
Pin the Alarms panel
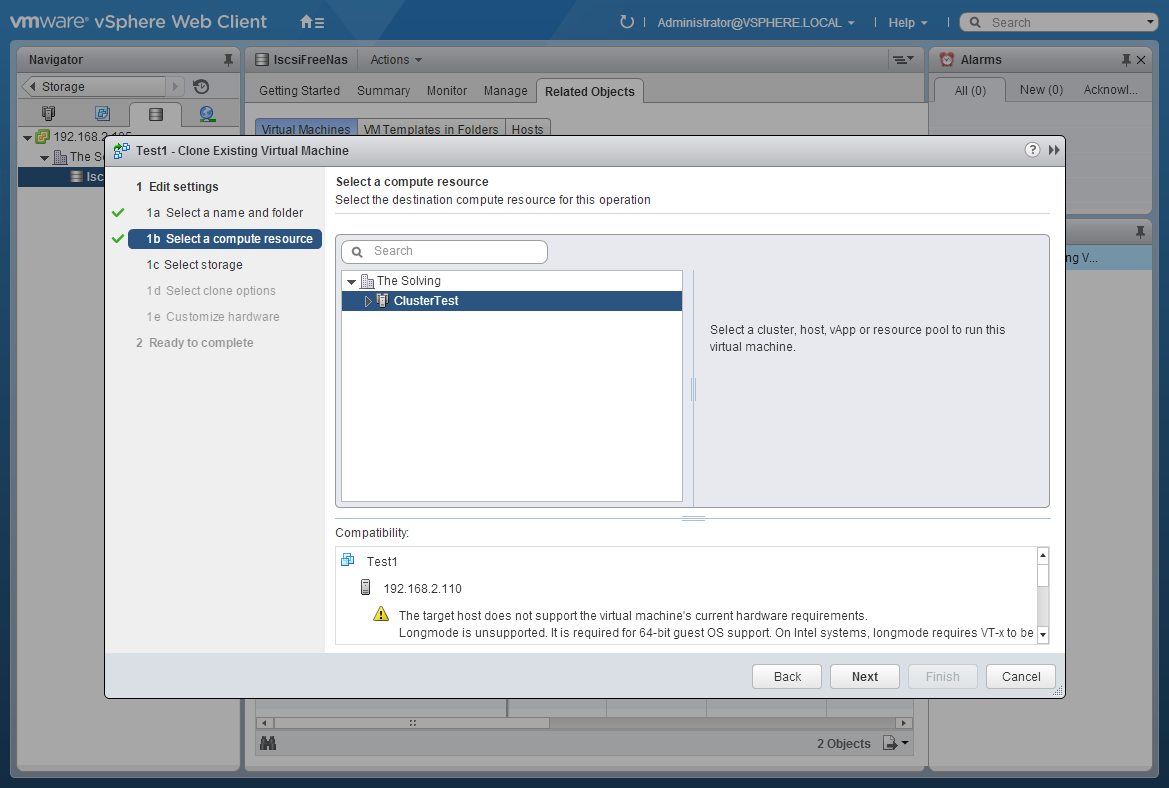point(1126,60)
